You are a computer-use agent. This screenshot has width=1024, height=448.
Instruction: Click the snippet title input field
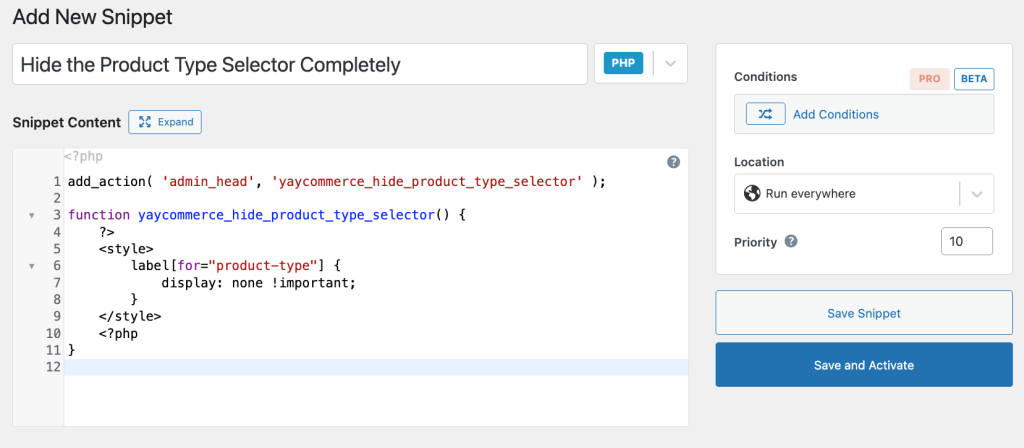(x=300, y=64)
